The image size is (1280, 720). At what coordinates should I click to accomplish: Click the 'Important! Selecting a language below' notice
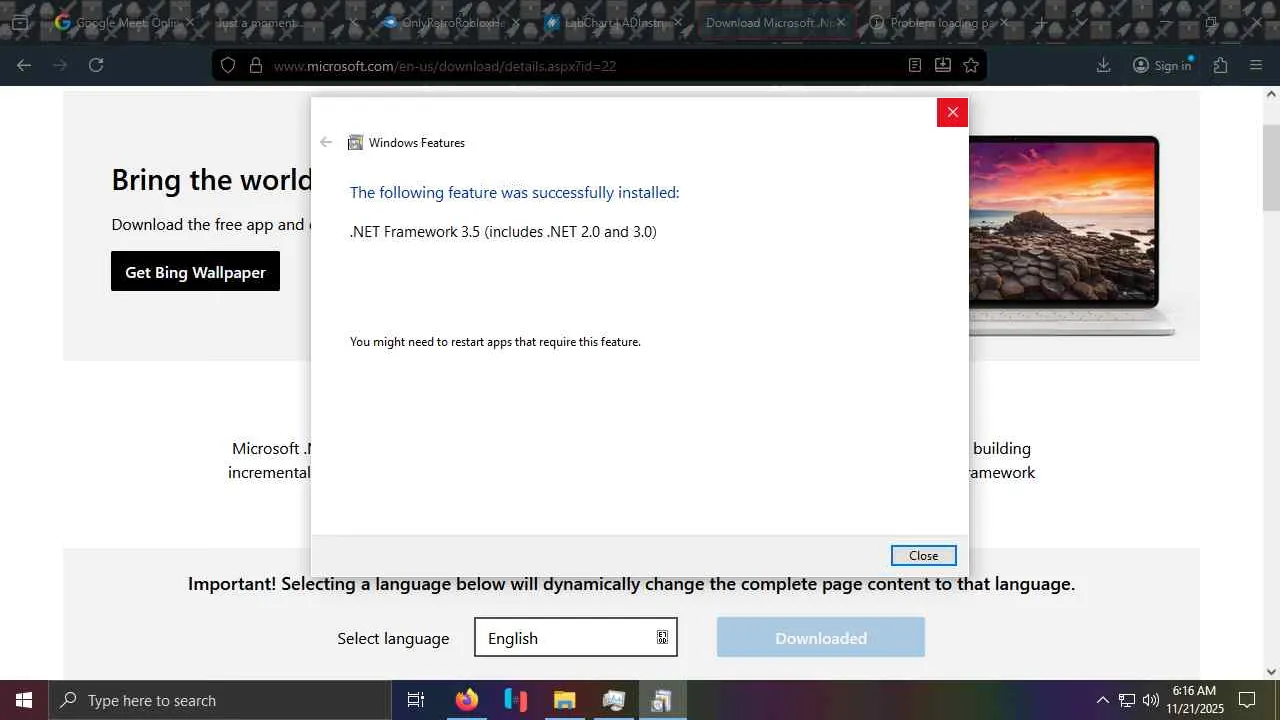[631, 584]
